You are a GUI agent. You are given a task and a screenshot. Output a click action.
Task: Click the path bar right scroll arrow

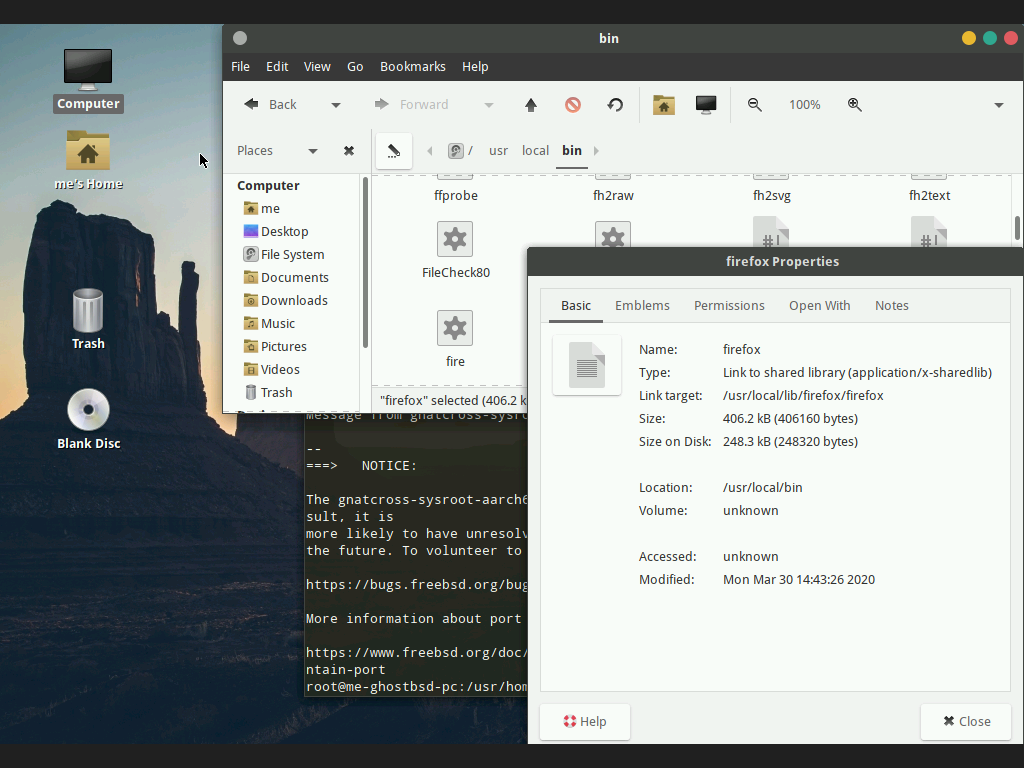click(596, 151)
